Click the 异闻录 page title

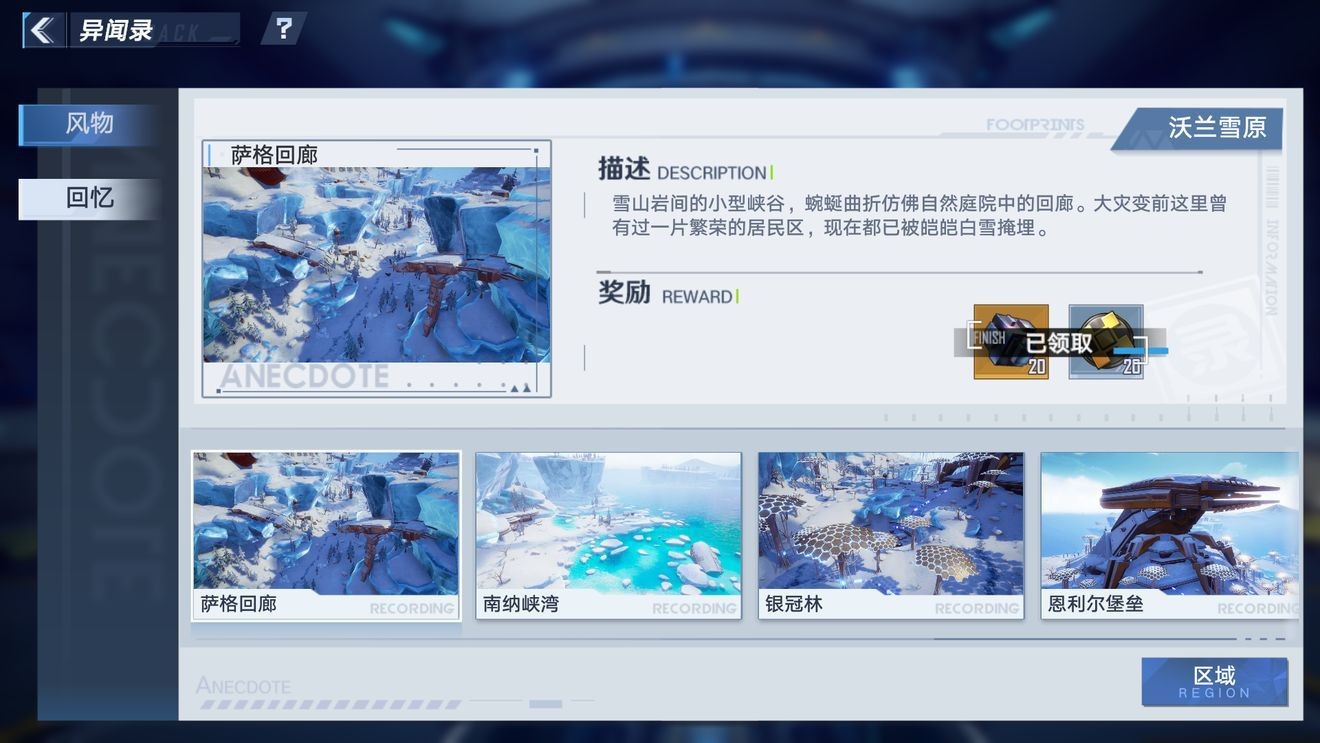pos(116,30)
